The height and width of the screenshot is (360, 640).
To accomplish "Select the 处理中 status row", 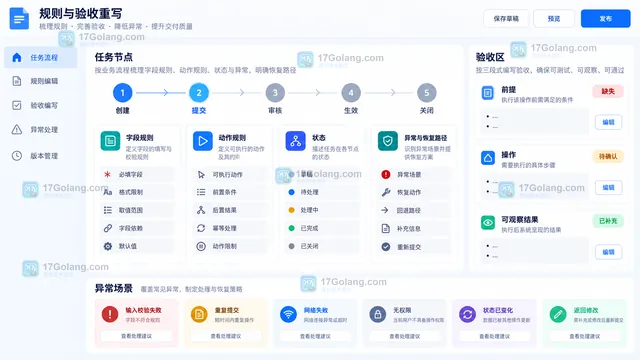I will (322, 210).
